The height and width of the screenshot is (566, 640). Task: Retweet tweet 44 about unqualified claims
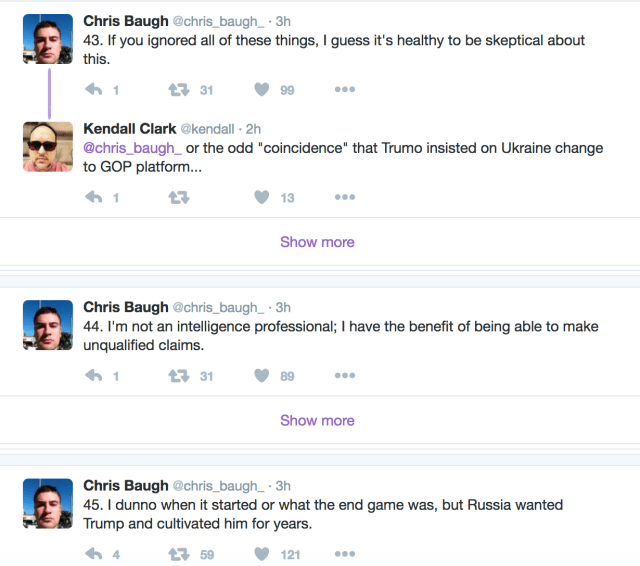(x=179, y=375)
